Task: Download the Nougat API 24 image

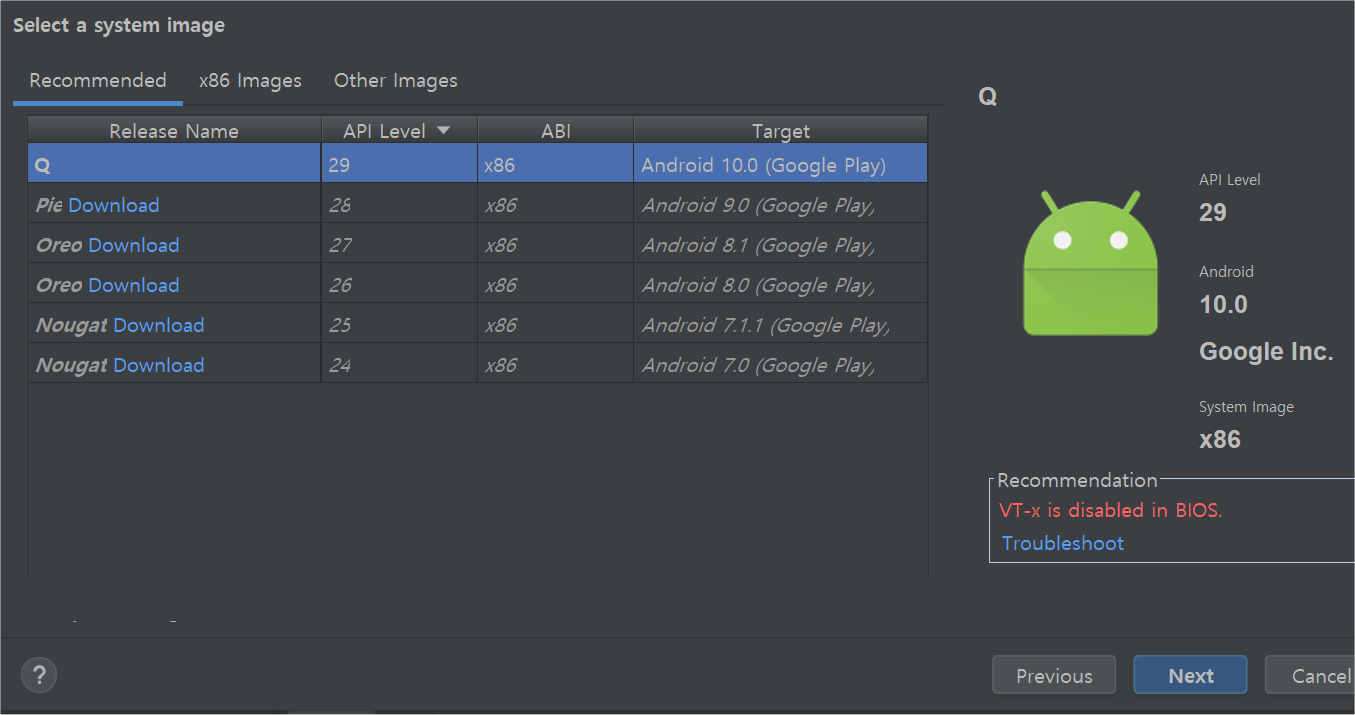Action: pyautogui.click(x=159, y=365)
